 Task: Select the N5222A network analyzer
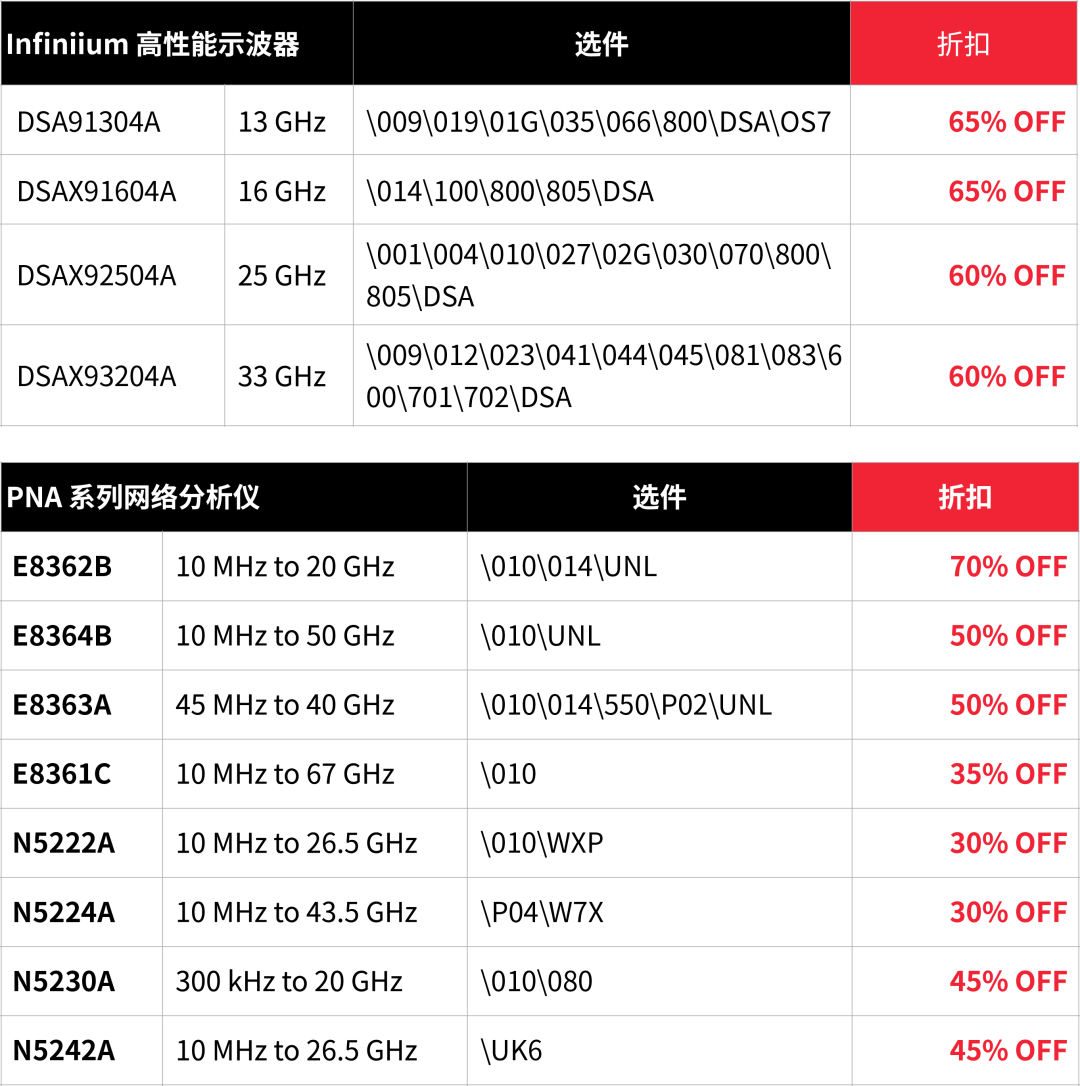(x=64, y=843)
